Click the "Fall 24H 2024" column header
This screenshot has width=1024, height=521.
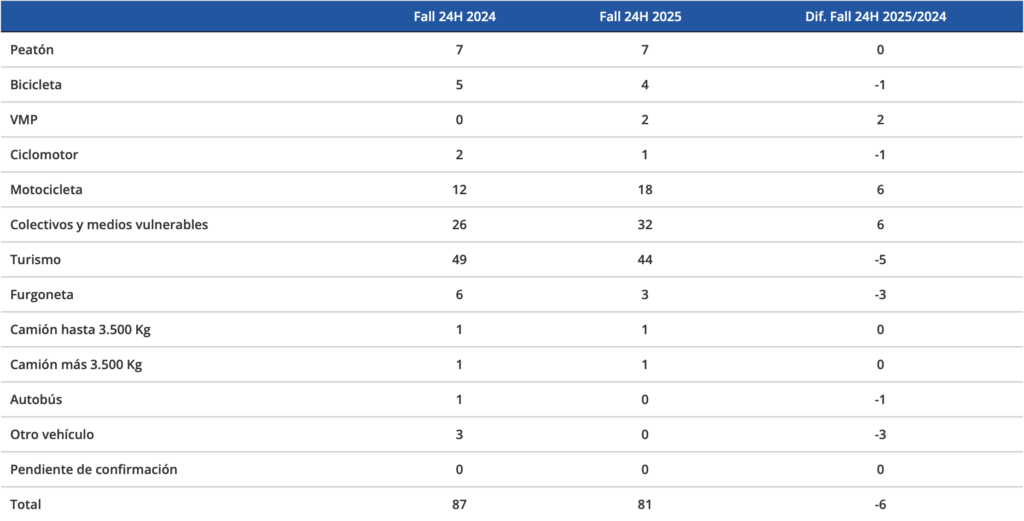(459, 16)
